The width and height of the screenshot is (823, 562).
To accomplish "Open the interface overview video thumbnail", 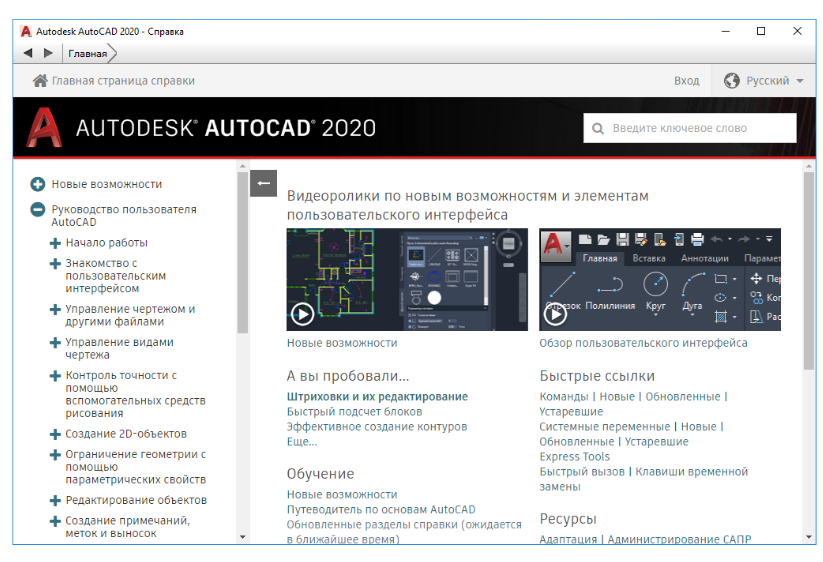I will (660, 279).
